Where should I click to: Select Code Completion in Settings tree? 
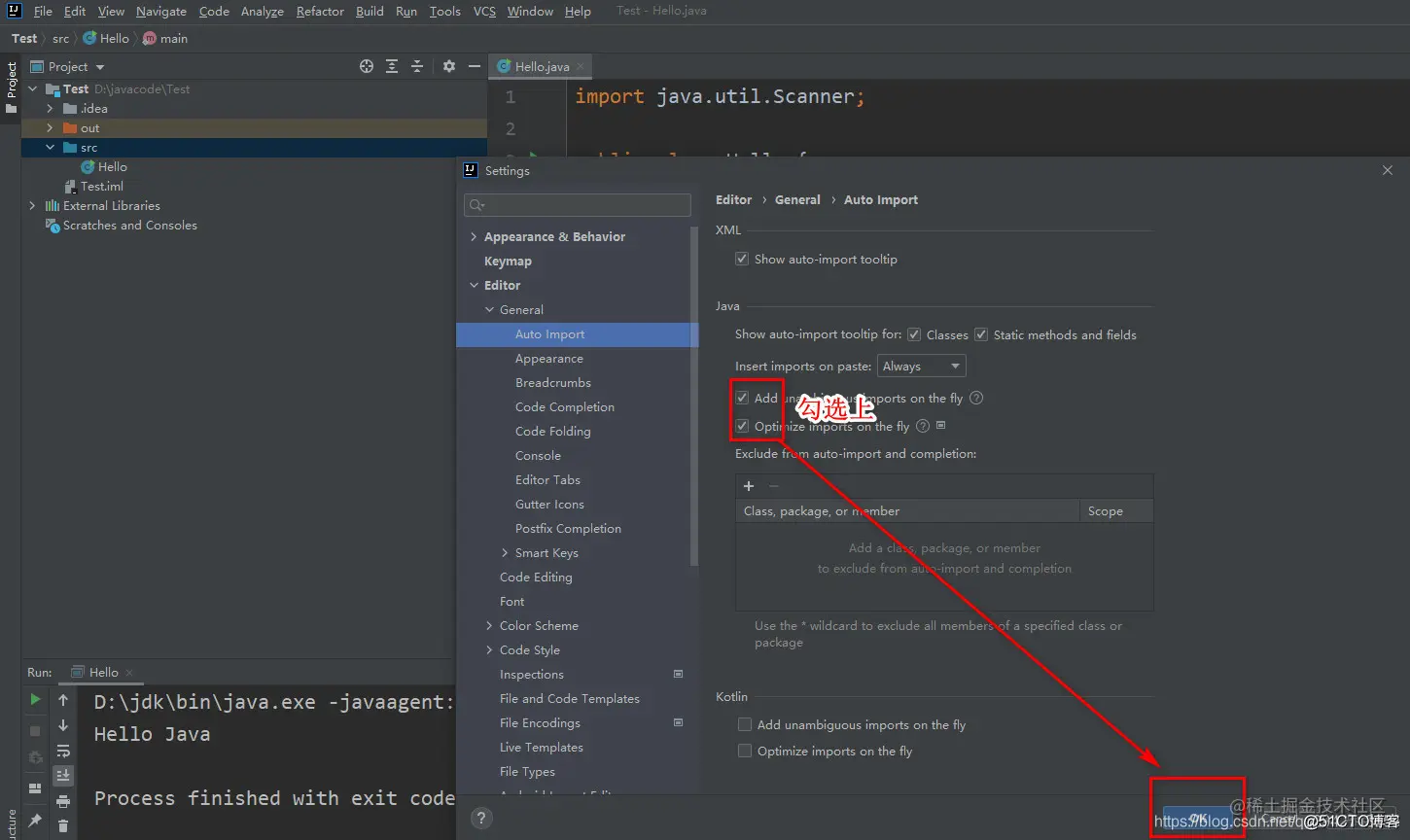565,406
